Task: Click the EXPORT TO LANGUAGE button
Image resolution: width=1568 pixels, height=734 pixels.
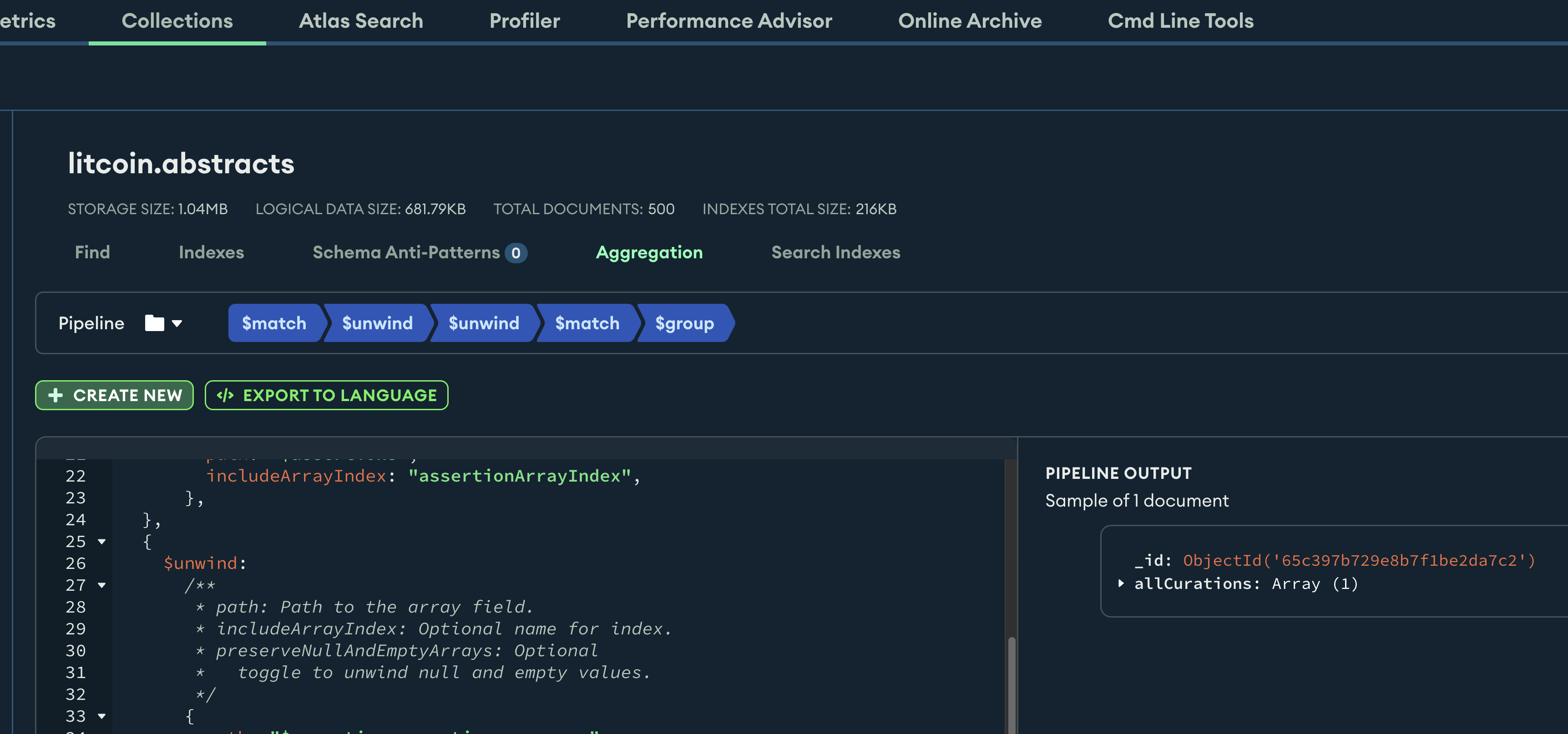Action: [x=326, y=395]
